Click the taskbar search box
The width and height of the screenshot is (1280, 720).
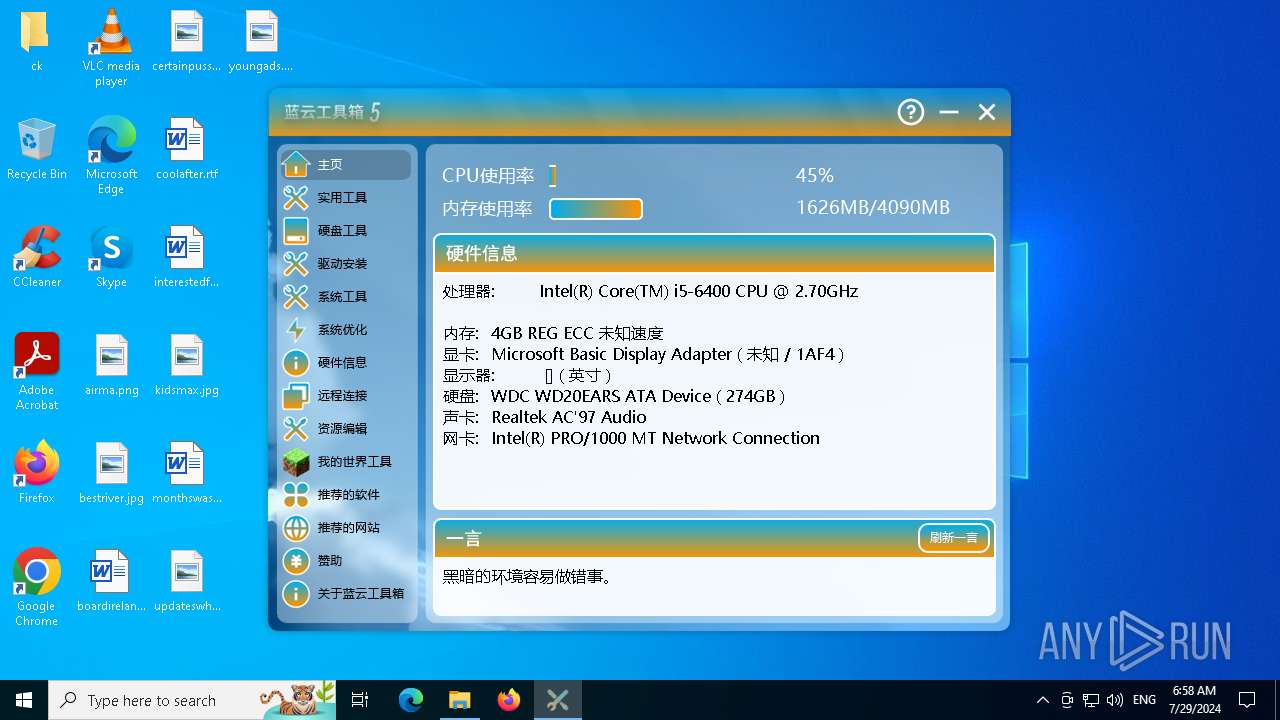click(x=193, y=700)
